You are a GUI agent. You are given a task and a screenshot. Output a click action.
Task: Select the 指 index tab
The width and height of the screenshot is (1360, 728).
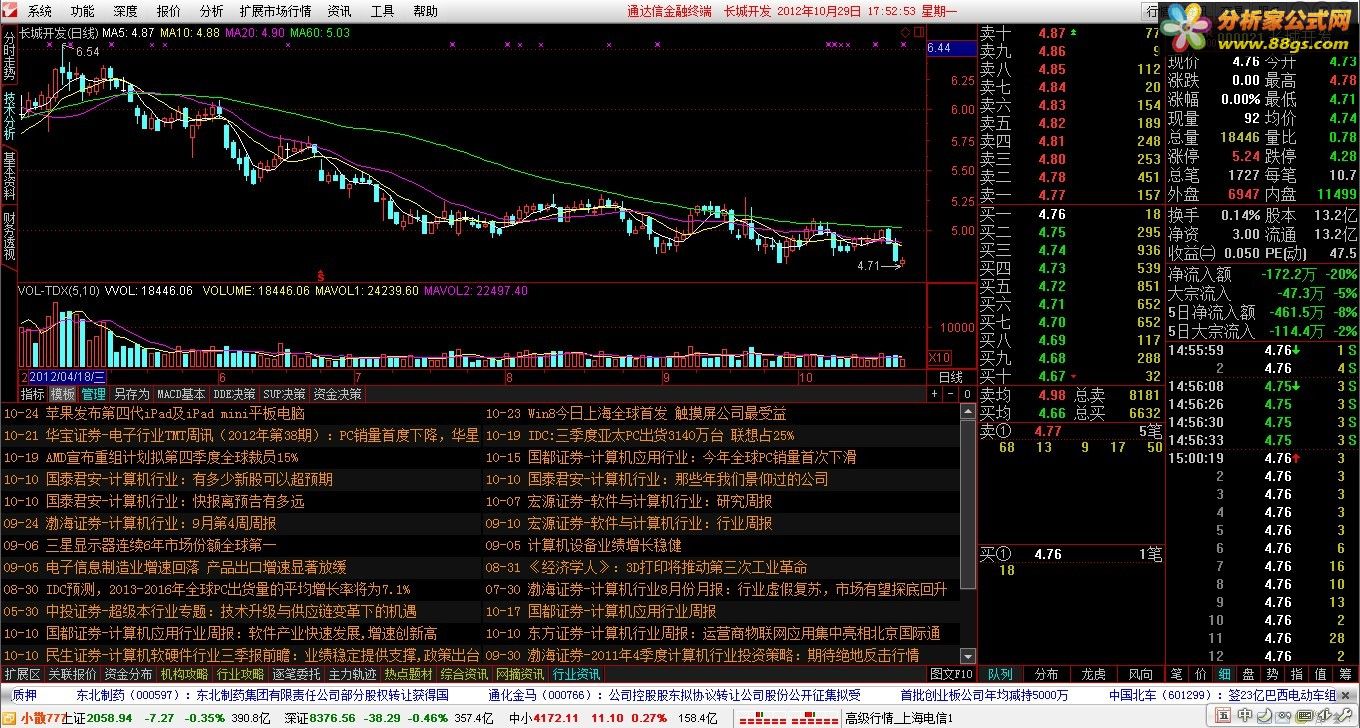pyautogui.click(x=1297, y=675)
